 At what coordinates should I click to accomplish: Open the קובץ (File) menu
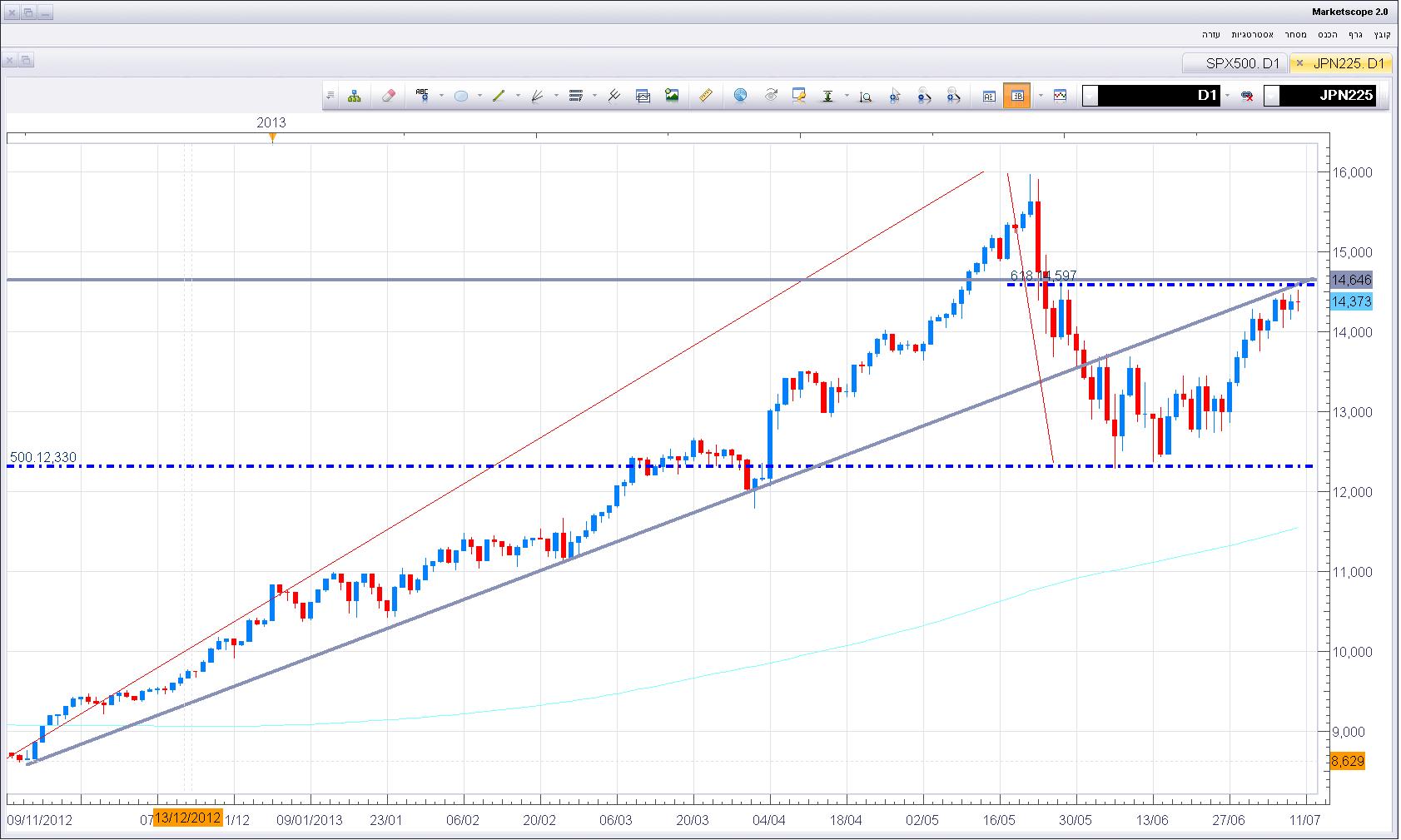(1382, 34)
